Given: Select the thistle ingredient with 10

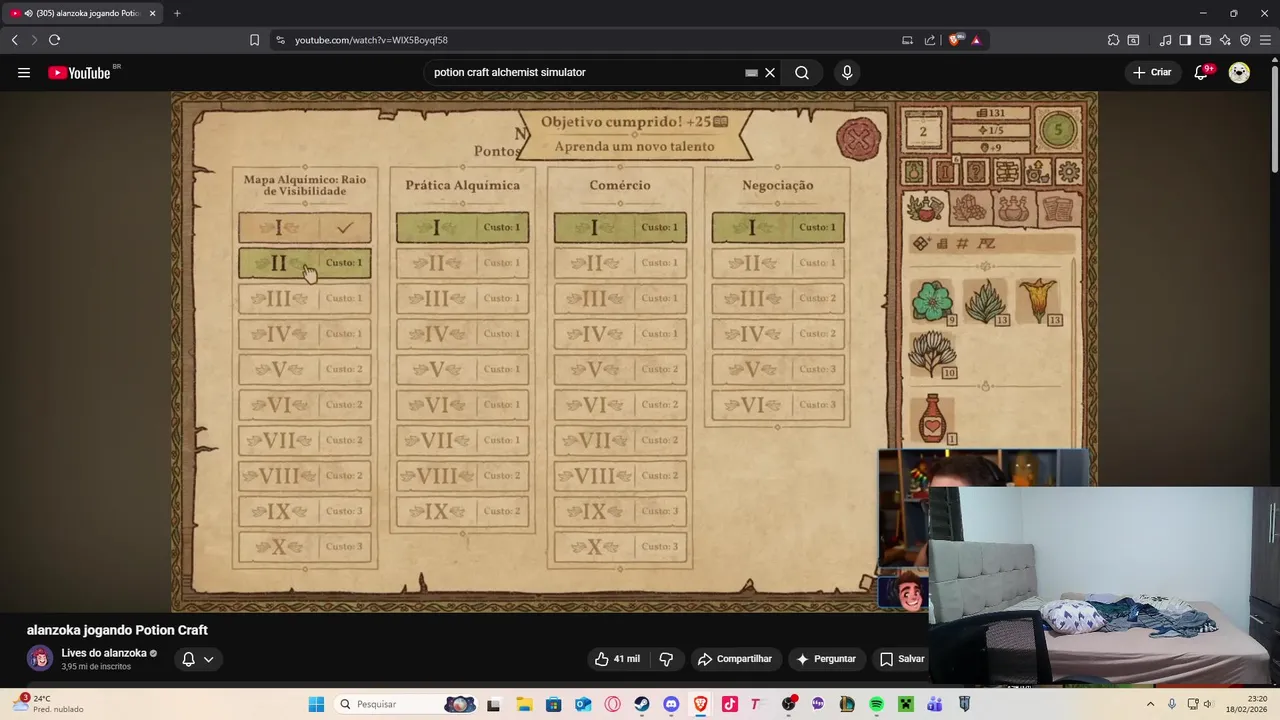Looking at the screenshot, I should [x=933, y=354].
